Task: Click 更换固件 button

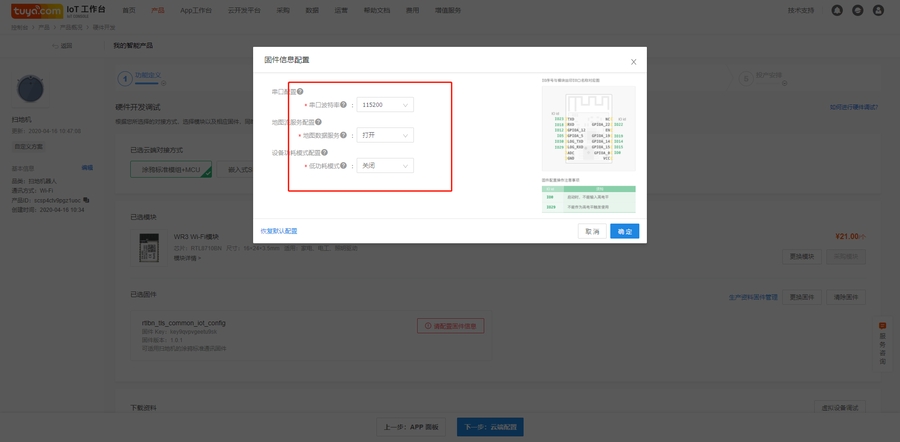Action: 802,297
